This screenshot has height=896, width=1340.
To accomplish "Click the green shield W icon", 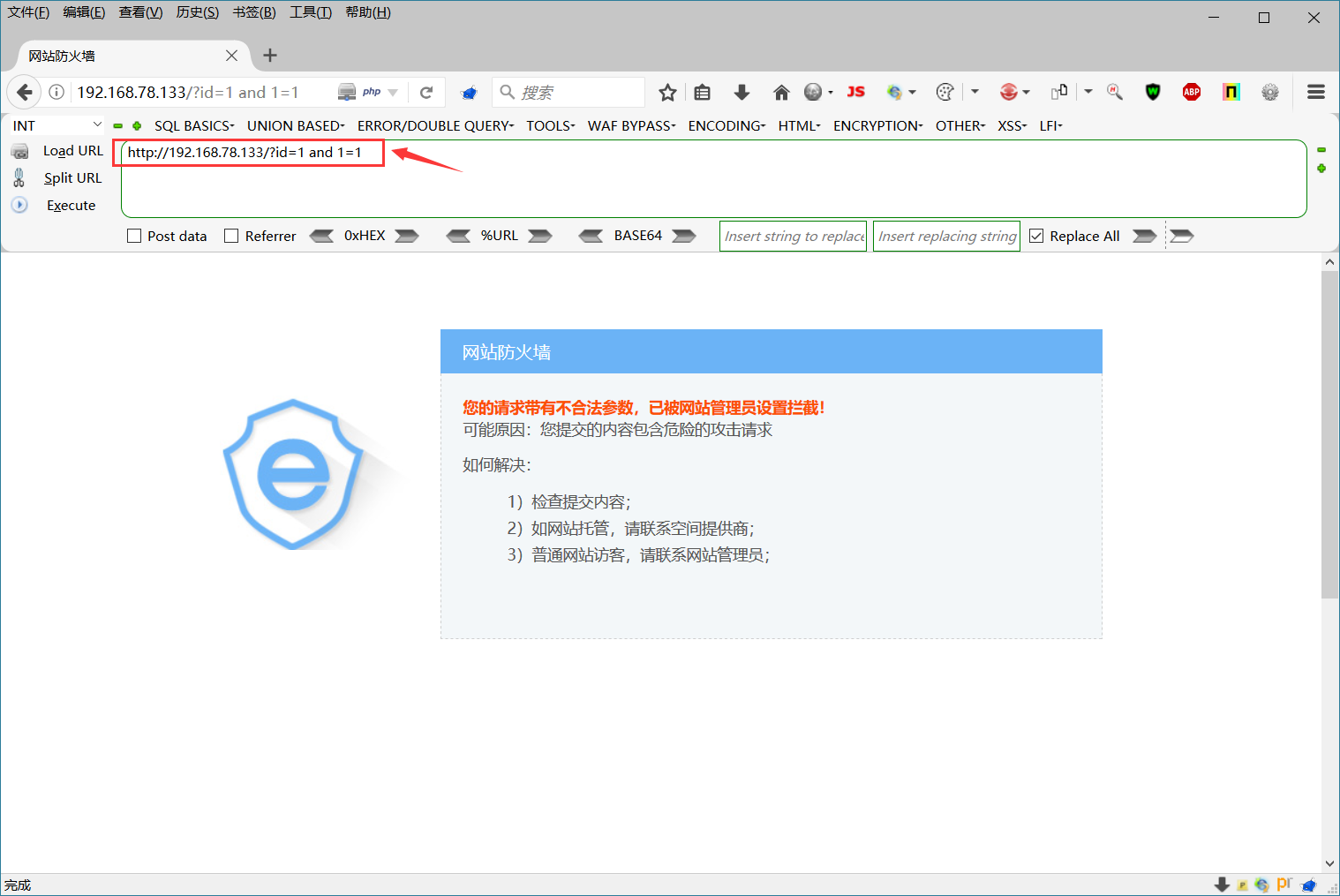I will 1153,92.
